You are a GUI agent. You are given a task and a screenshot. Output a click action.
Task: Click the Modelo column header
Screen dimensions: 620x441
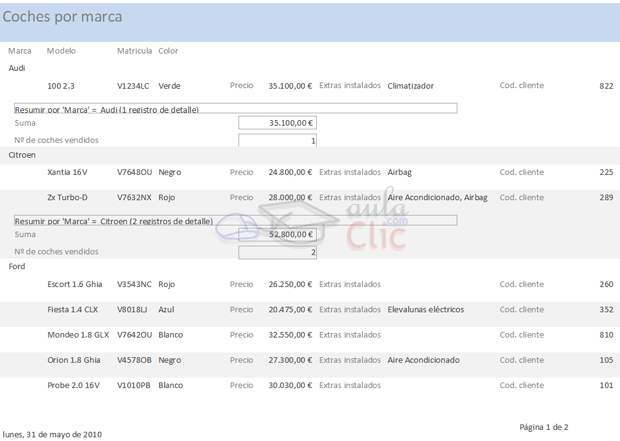point(61,51)
